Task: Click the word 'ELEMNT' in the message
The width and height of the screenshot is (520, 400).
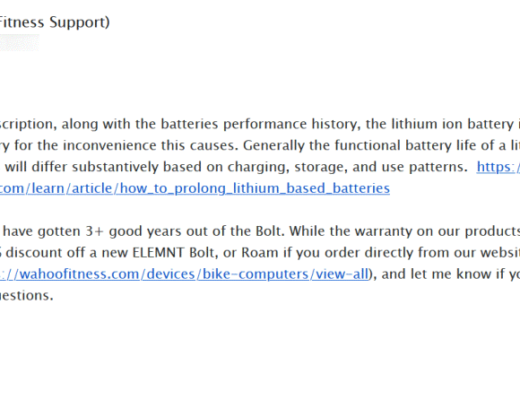Action: tap(158, 253)
